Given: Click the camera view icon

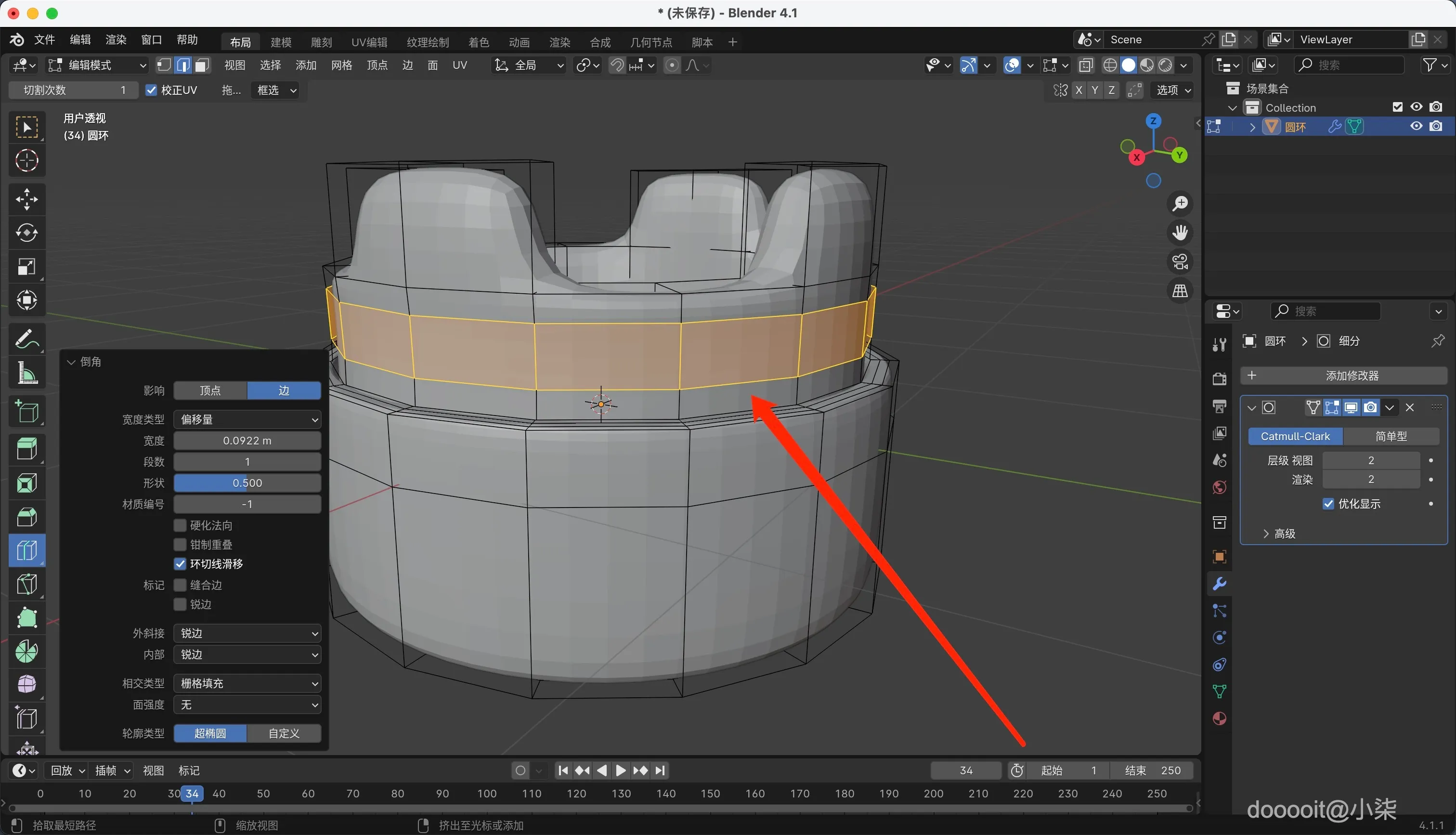Looking at the screenshot, I should coord(1180,262).
